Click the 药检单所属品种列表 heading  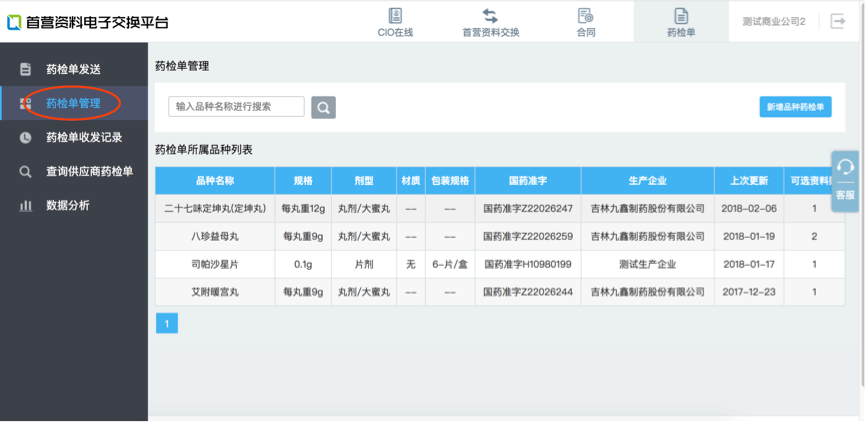204,150
